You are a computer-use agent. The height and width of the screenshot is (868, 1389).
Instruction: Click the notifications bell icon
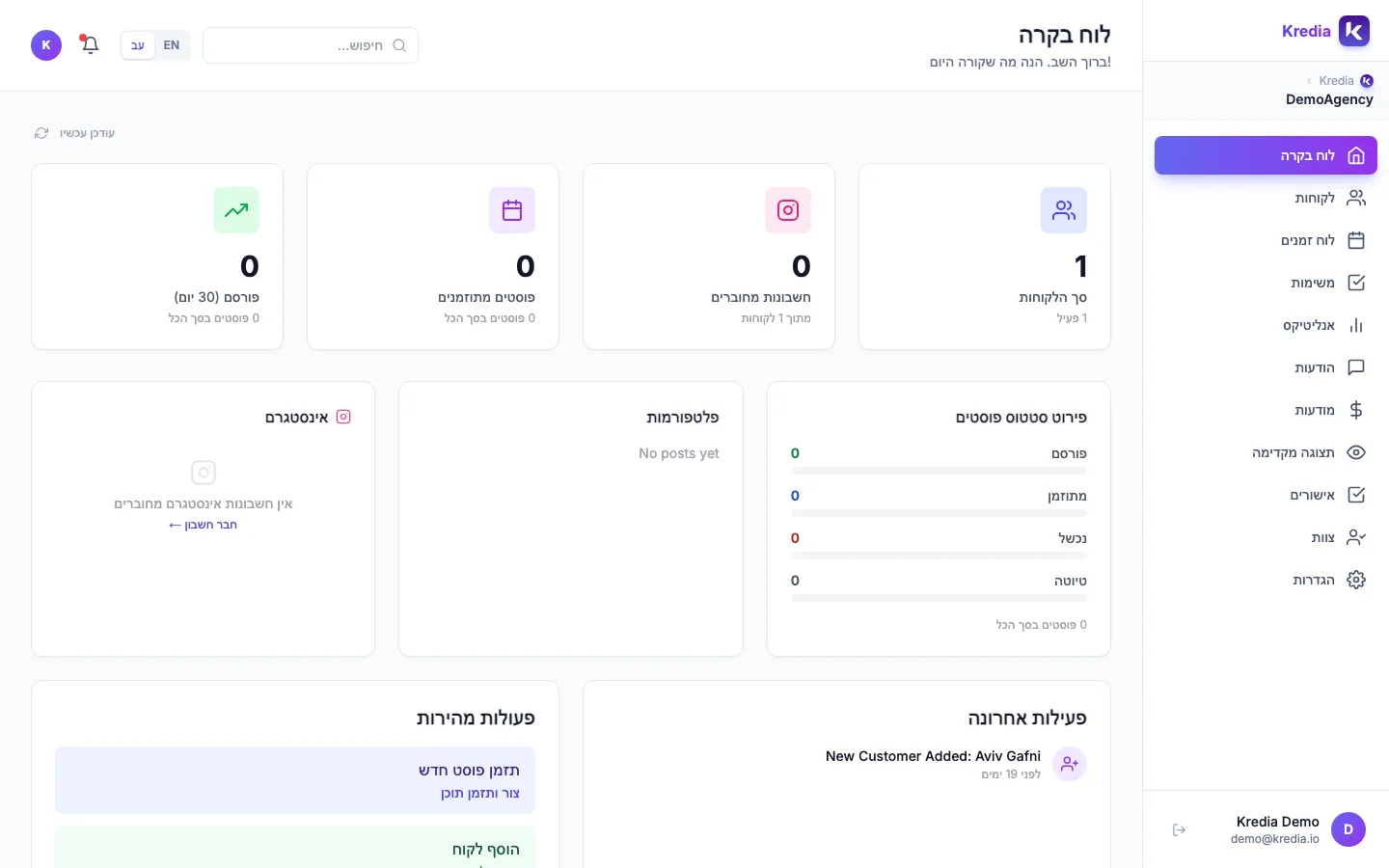click(x=90, y=45)
